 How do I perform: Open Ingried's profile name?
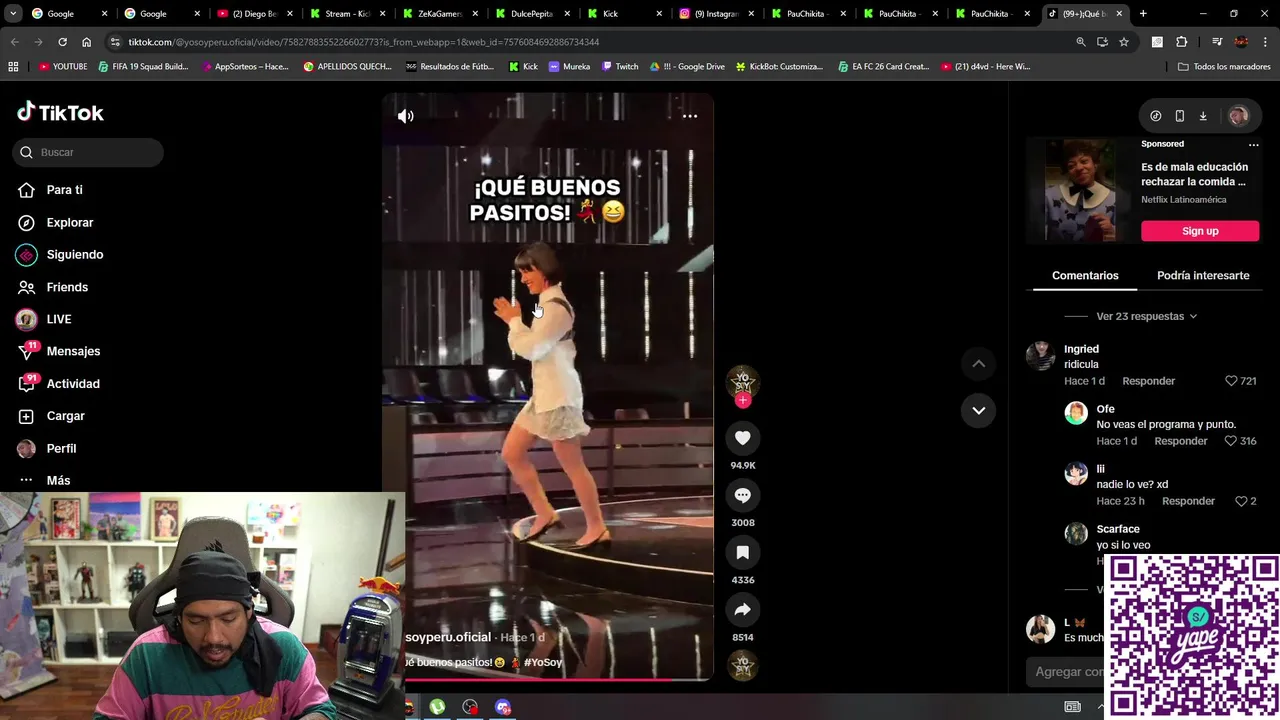[1081, 349]
